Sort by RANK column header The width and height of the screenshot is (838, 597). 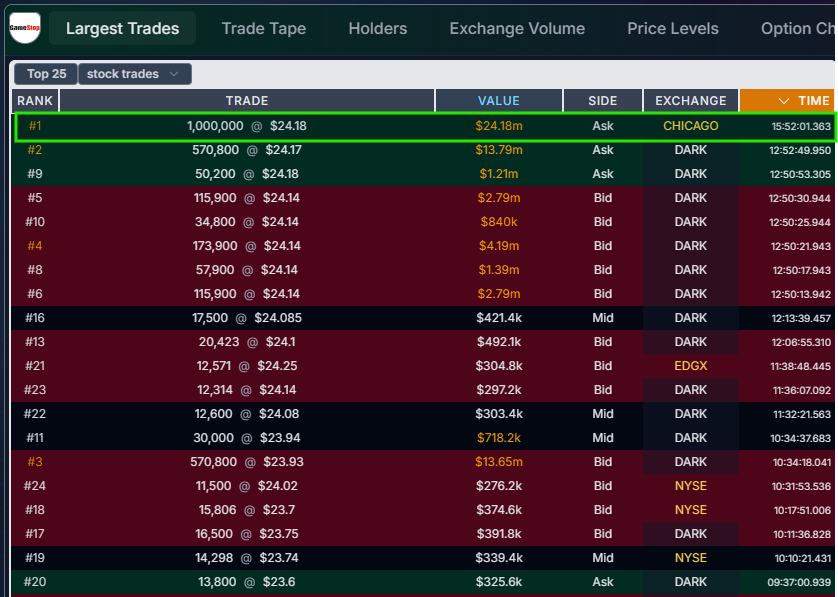35,100
